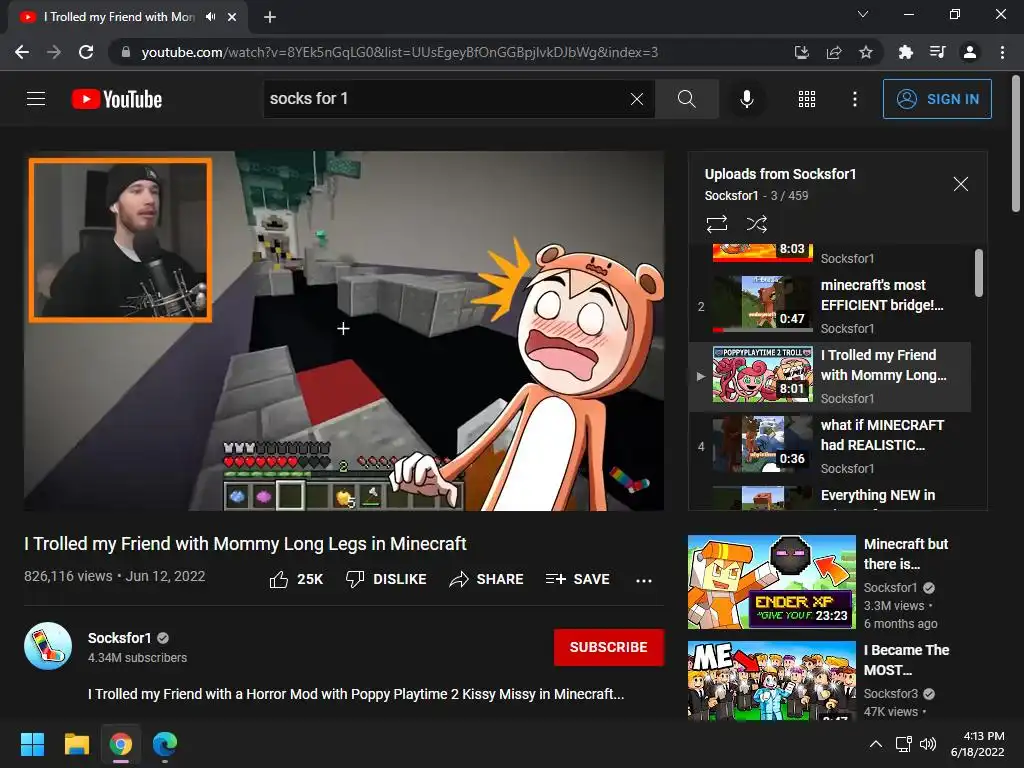Open Windows Start menu
The width and height of the screenshot is (1024, 768).
click(x=32, y=744)
